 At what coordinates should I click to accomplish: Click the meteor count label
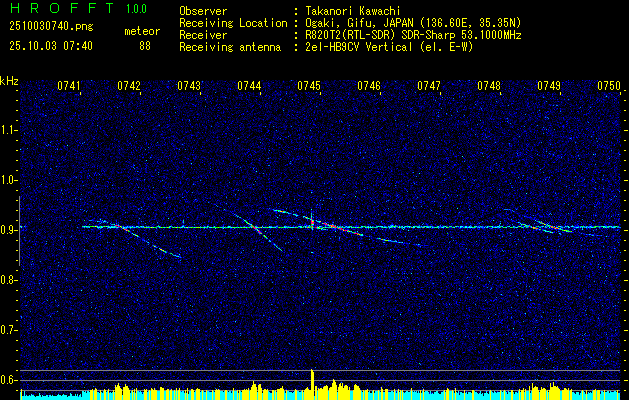[x=142, y=31]
